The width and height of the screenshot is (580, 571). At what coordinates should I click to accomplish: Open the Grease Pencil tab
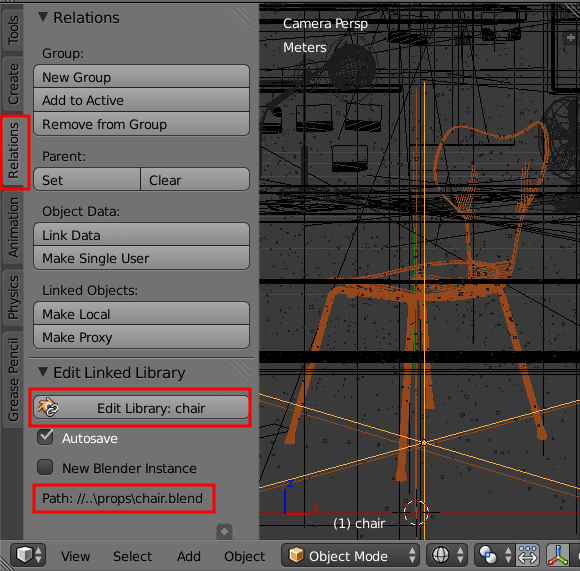13,379
